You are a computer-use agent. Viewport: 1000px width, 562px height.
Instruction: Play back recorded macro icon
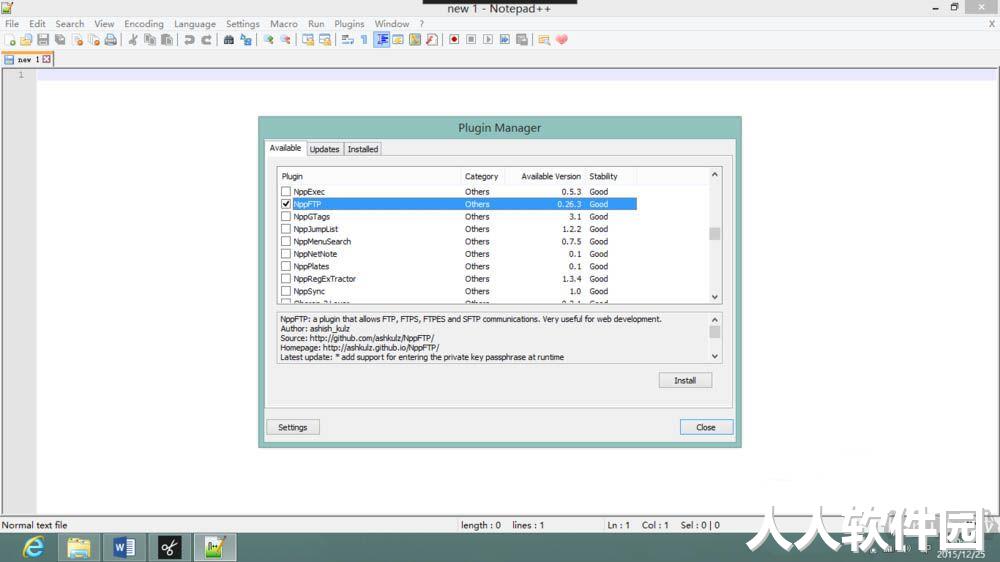[x=488, y=40]
